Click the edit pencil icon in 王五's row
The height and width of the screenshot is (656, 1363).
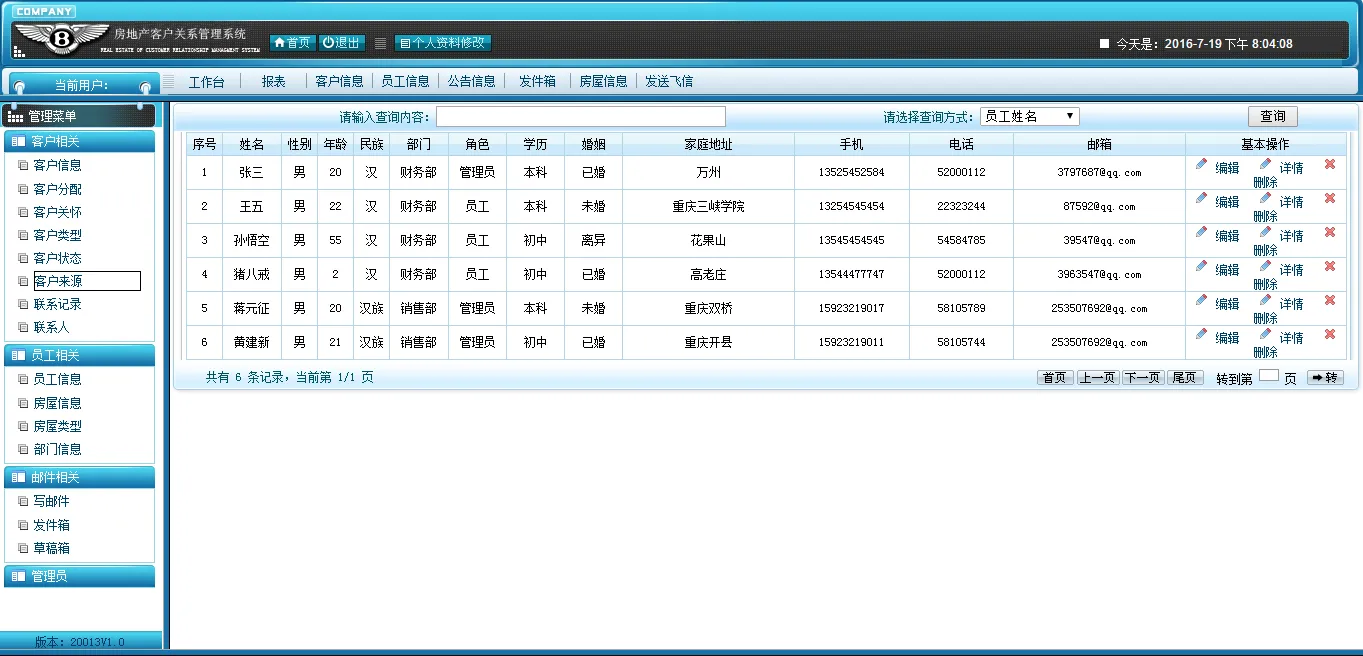(1201, 199)
